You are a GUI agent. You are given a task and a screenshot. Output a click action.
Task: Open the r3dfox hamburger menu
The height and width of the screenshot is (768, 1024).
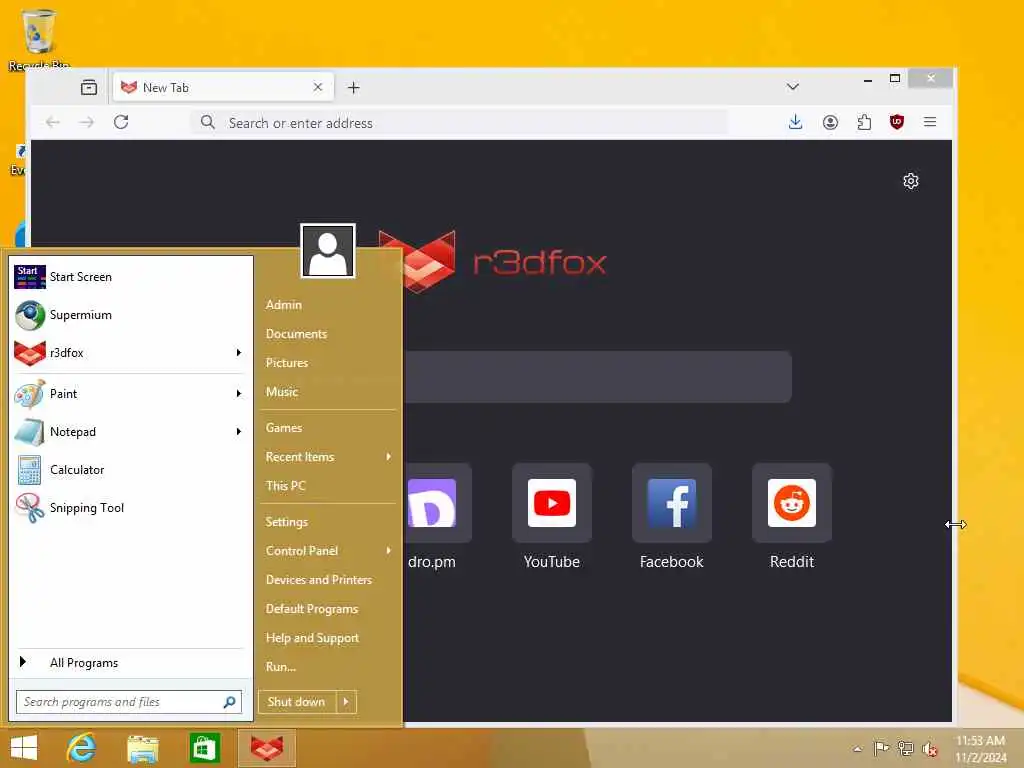pyautogui.click(x=930, y=122)
